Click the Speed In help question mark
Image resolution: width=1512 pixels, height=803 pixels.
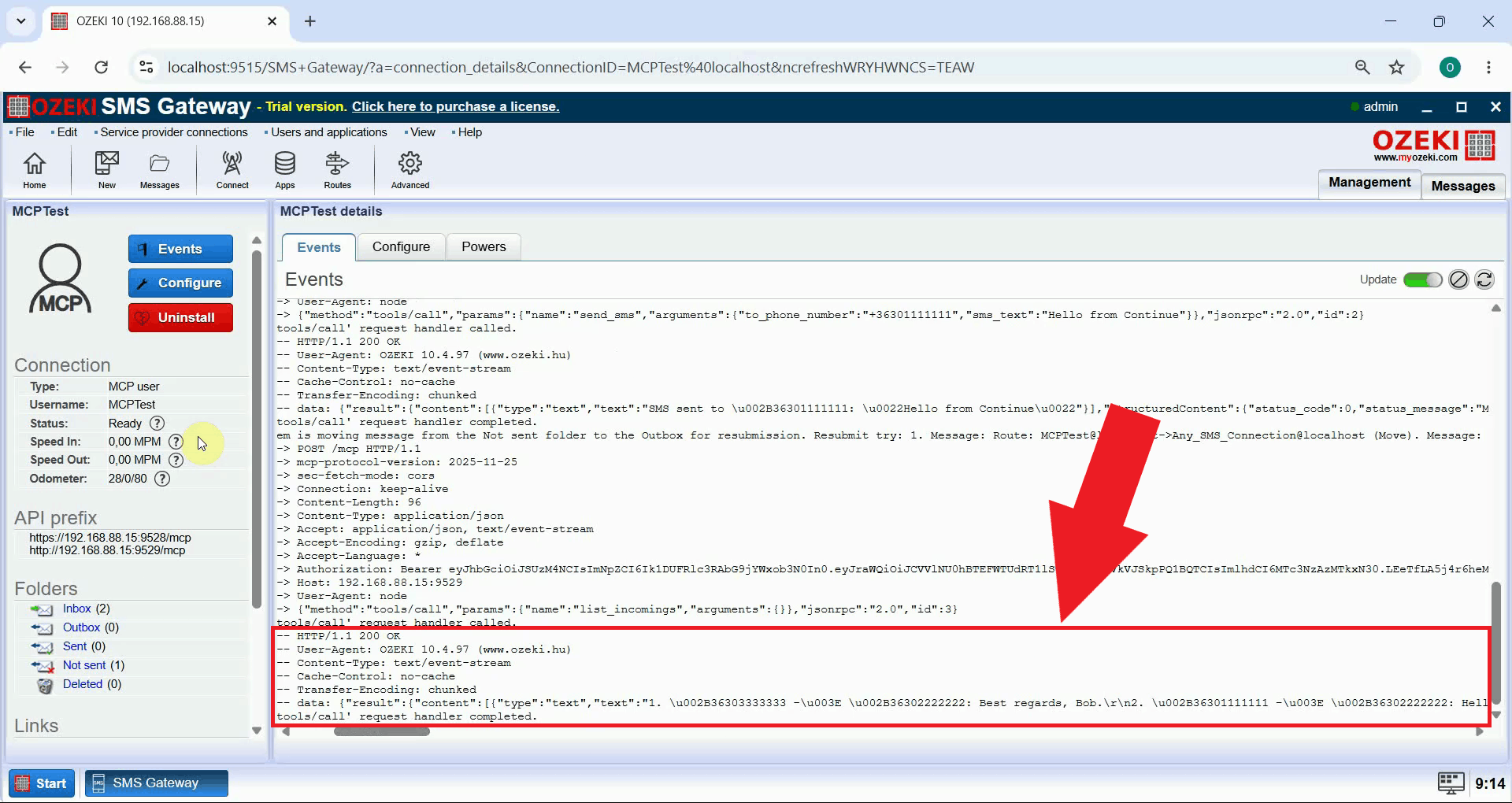click(176, 442)
